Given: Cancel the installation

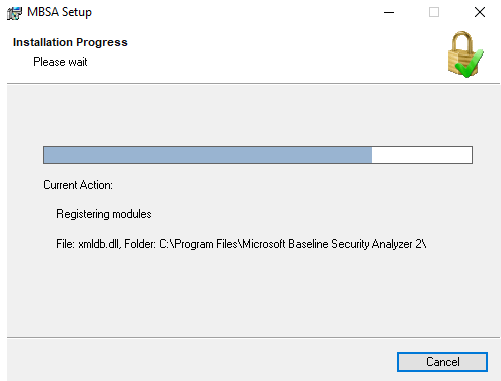Looking at the screenshot, I should 442,362.
